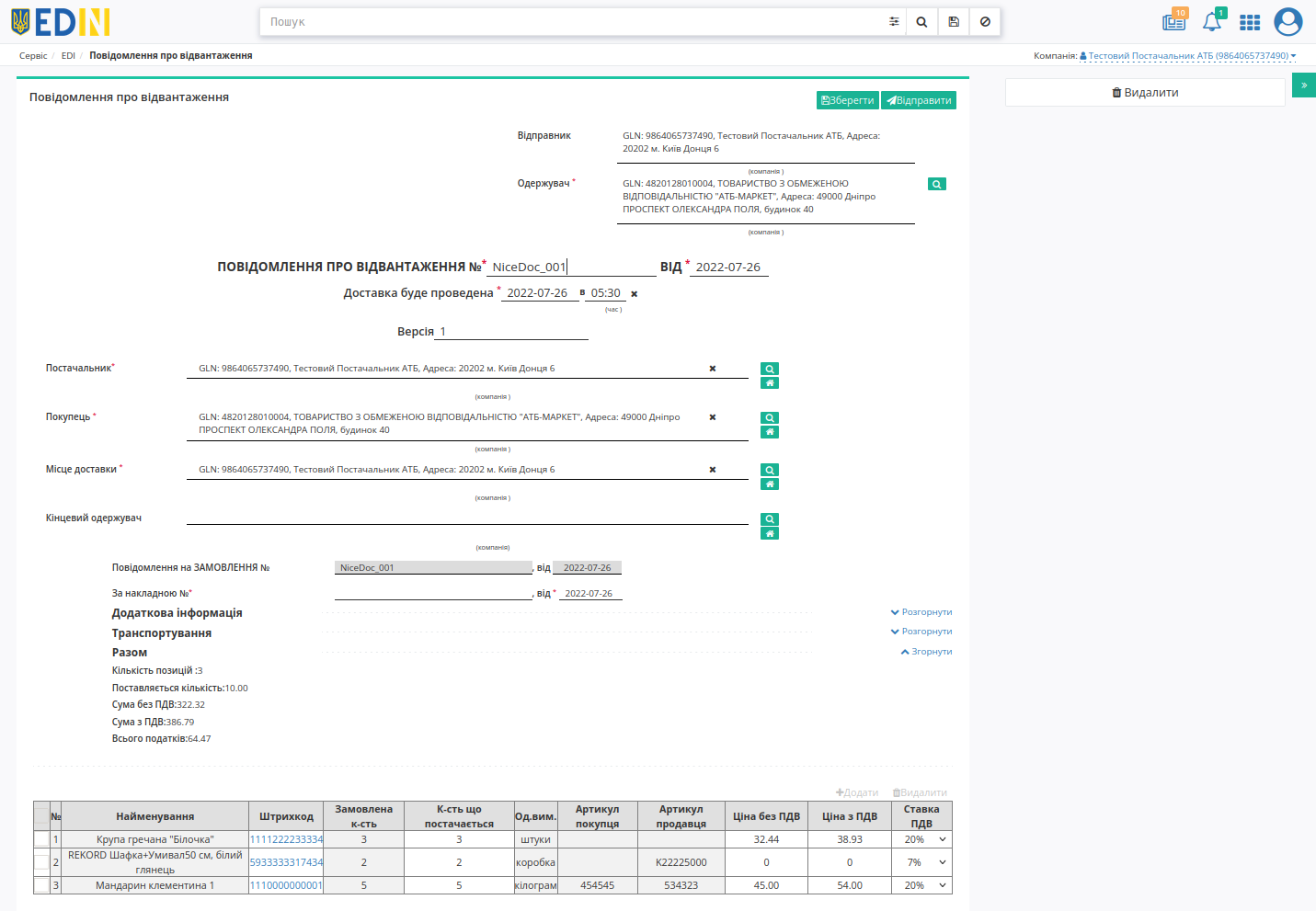Focus the Пошук search field
This screenshot has height=911, width=1316.
572,21
